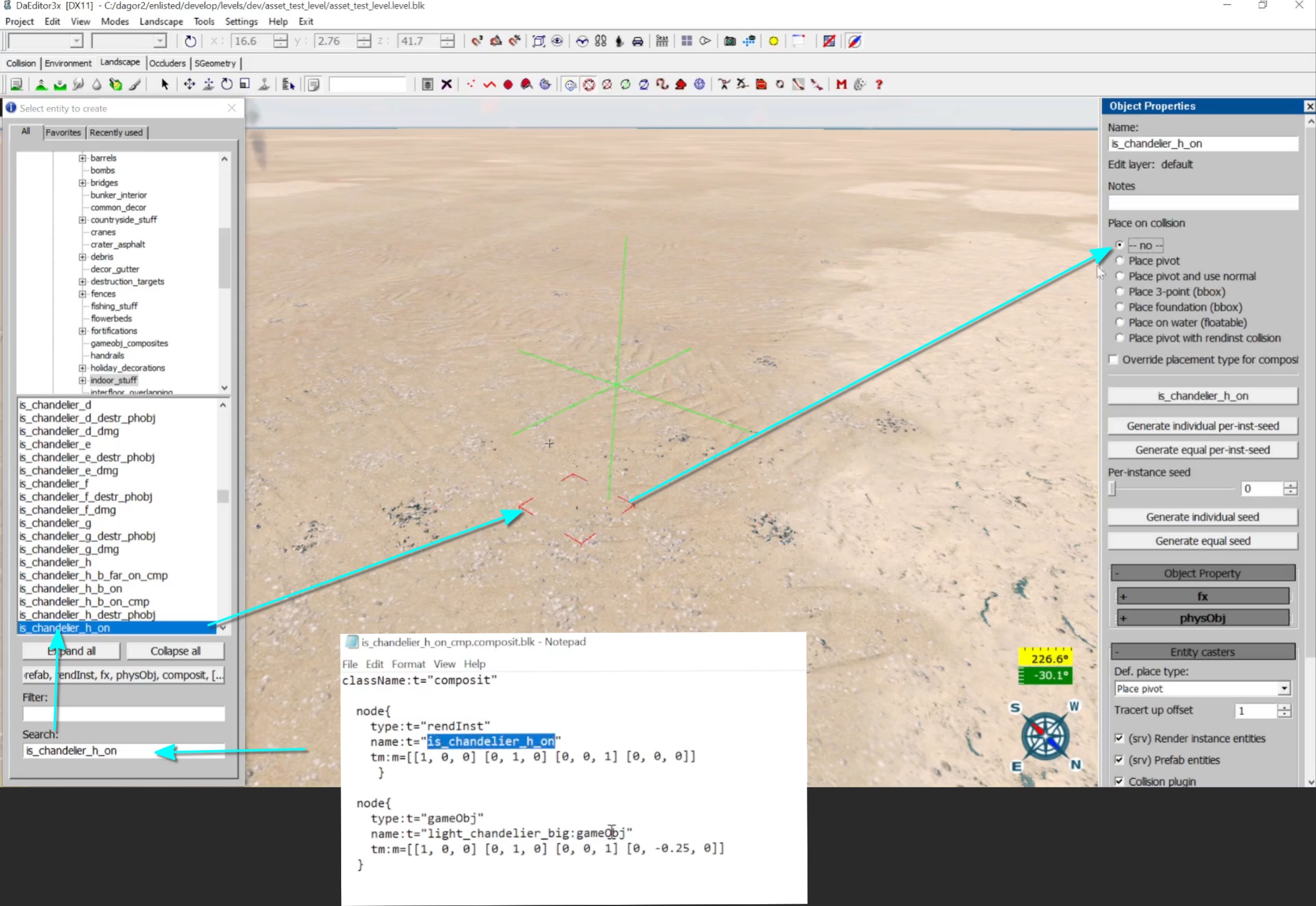Click the red question mark help icon
The height and width of the screenshot is (906, 1316).
(x=879, y=85)
